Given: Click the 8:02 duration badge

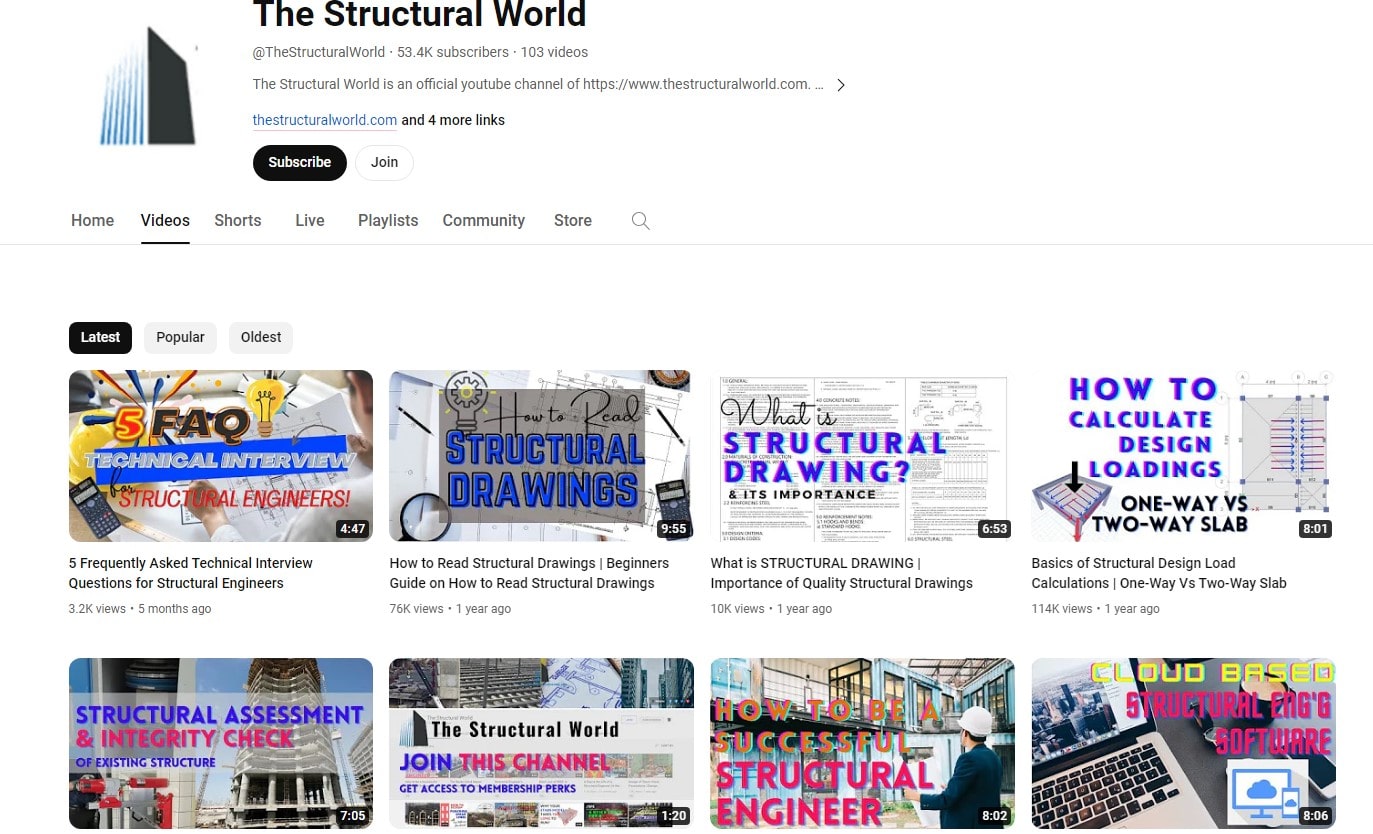Looking at the screenshot, I should tap(994, 816).
